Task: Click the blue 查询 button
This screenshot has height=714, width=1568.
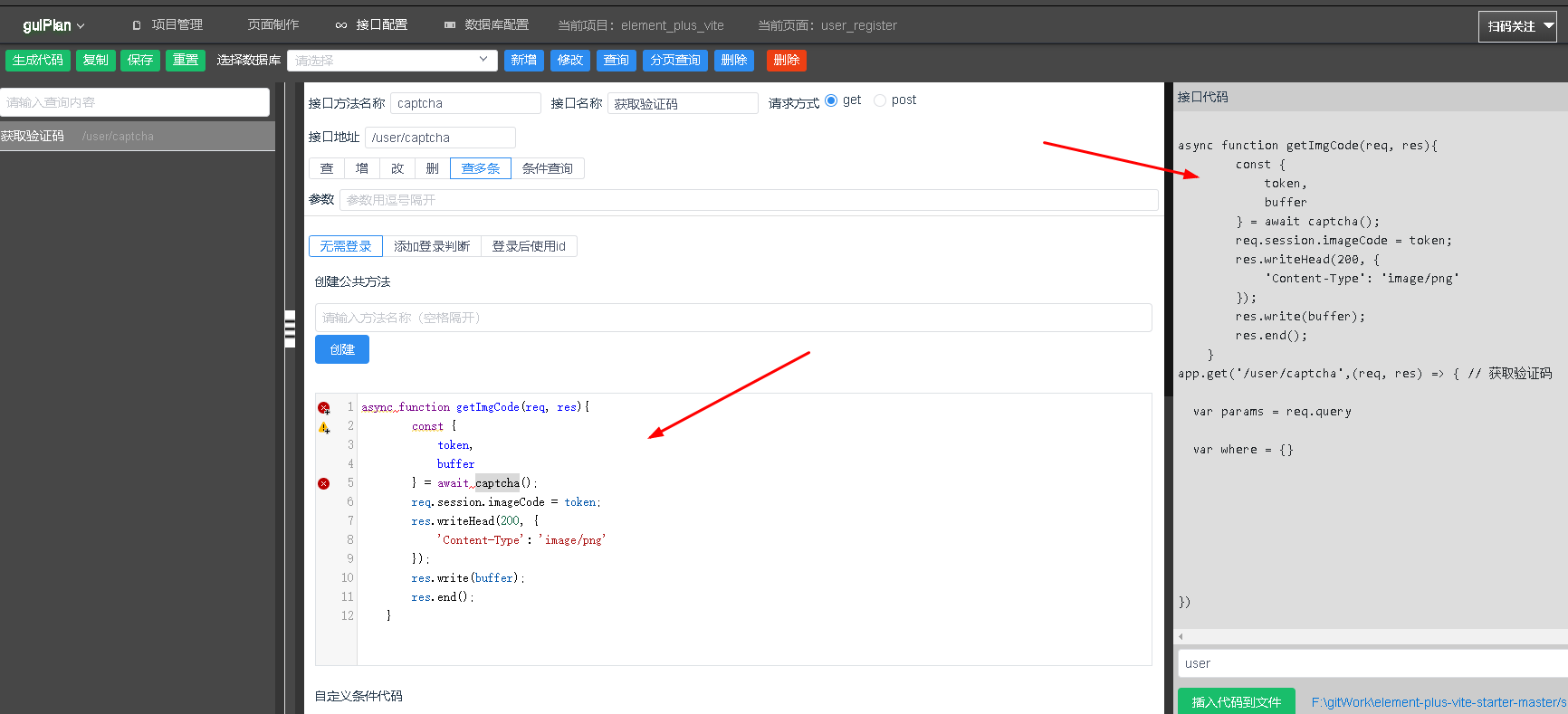Action: click(x=617, y=60)
